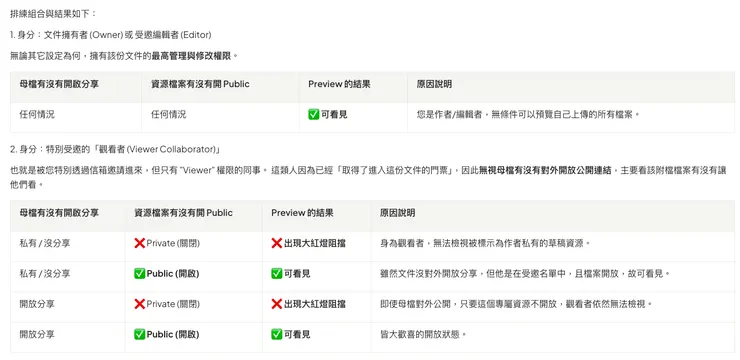
Task: Click explanation '皆大歡喜的開放狀態。'
Action: [x=423, y=335]
